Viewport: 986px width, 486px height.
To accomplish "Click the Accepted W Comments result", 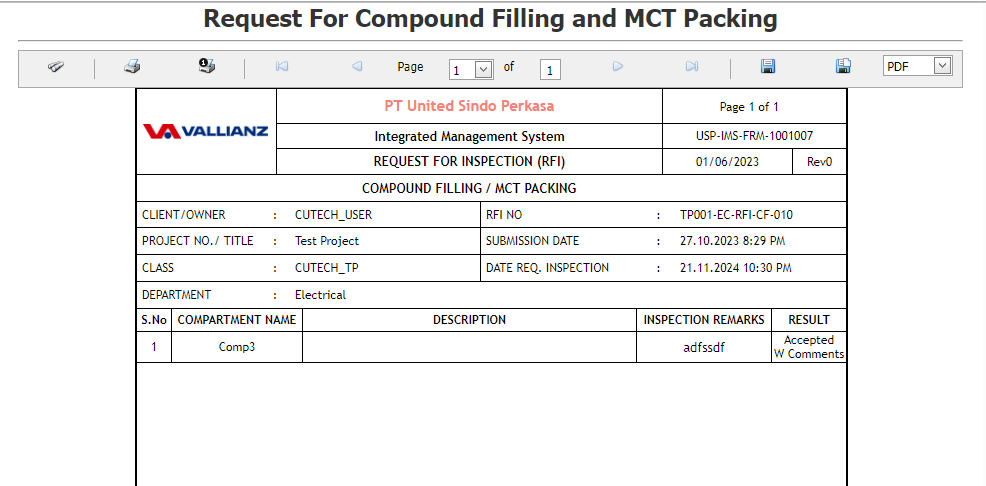I will 809,347.
